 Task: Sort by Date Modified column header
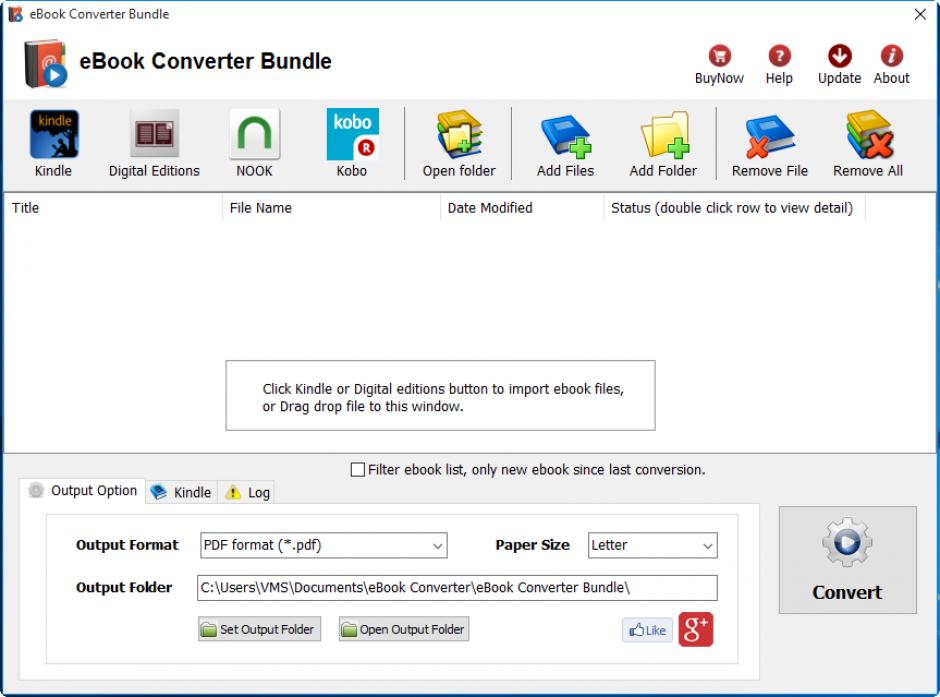522,208
